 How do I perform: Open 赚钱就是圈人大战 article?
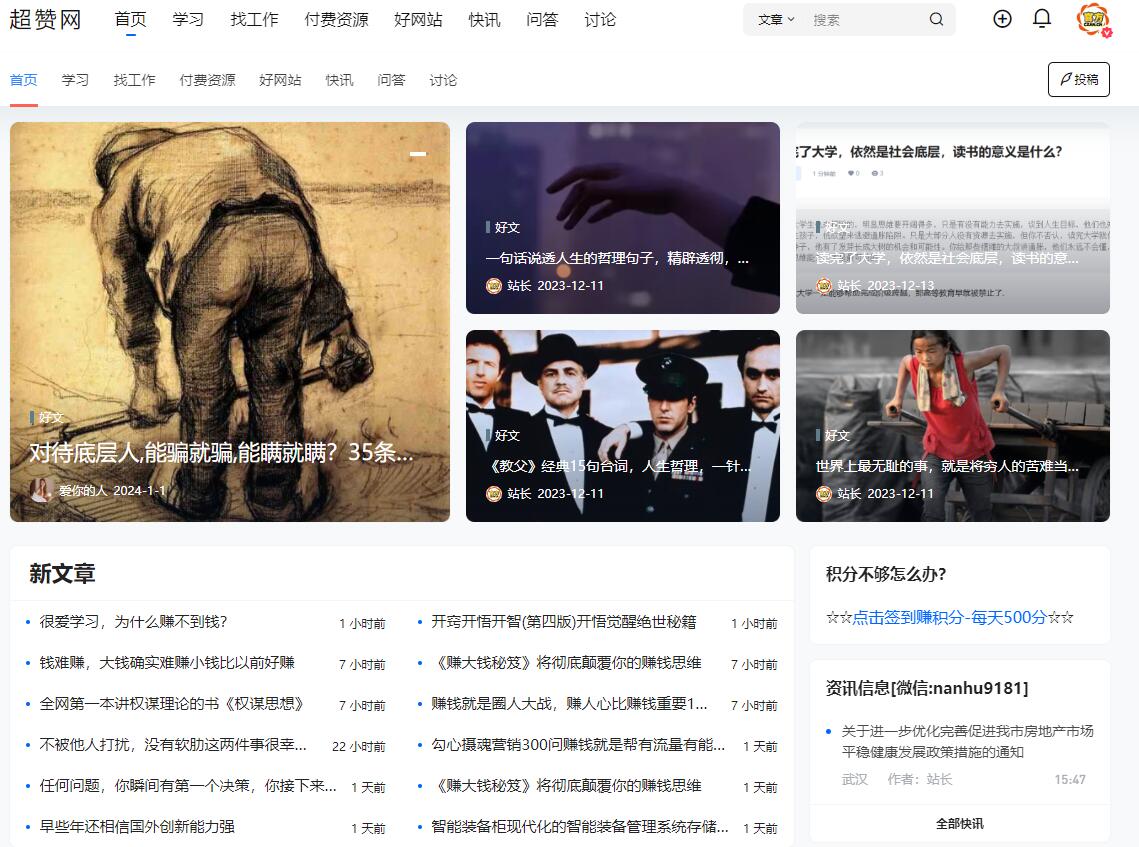pyautogui.click(x=569, y=703)
